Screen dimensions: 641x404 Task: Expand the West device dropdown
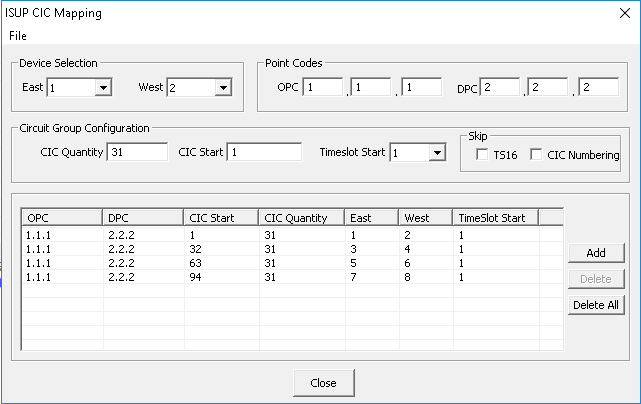click(x=223, y=88)
